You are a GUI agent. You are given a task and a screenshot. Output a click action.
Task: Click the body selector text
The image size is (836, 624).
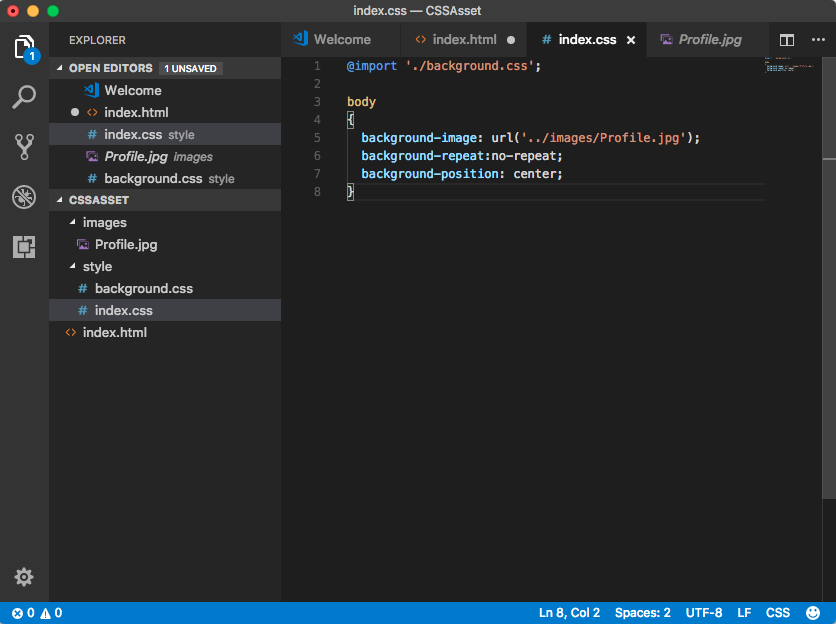tap(361, 102)
